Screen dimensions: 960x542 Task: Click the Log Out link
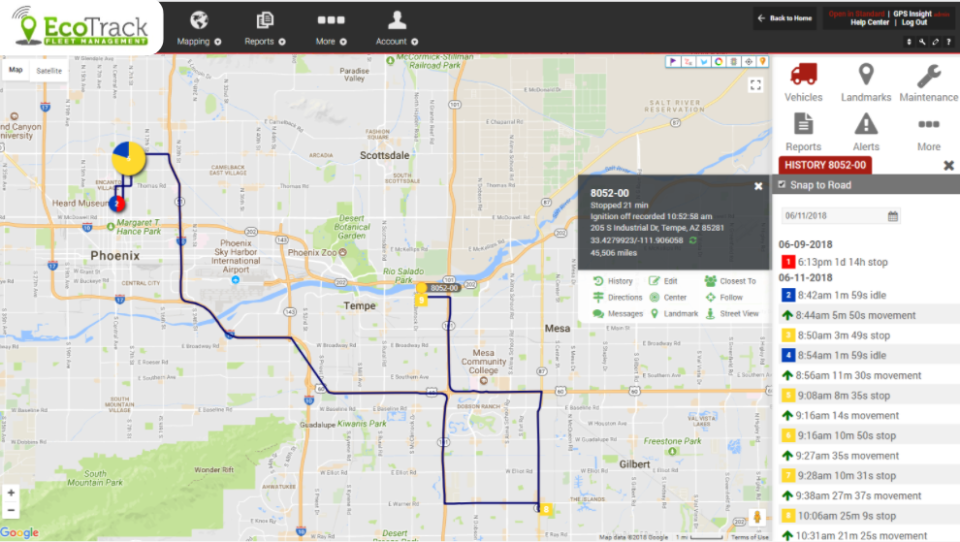click(x=914, y=23)
